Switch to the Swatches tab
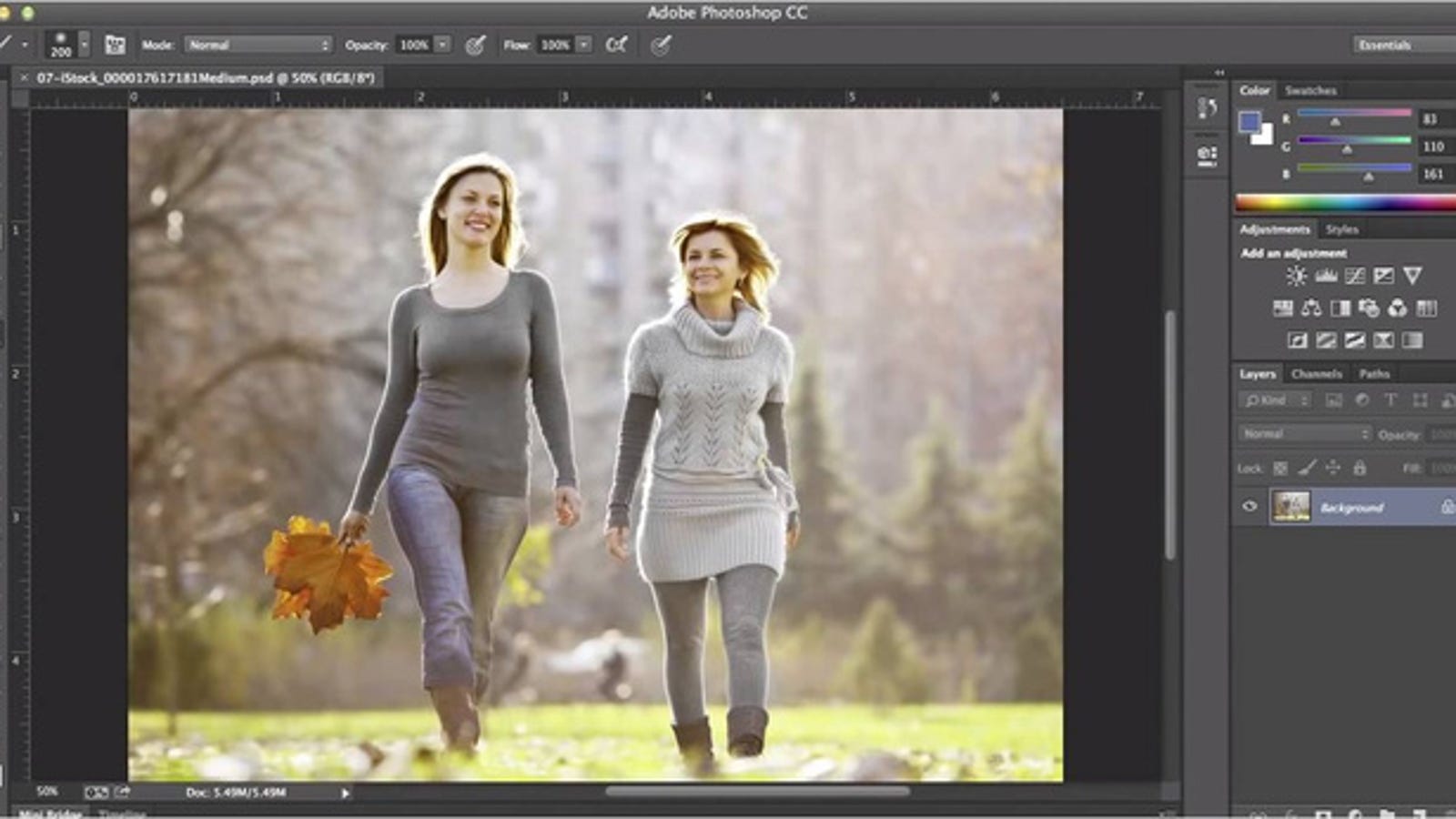The image size is (1456, 819). tap(1310, 90)
